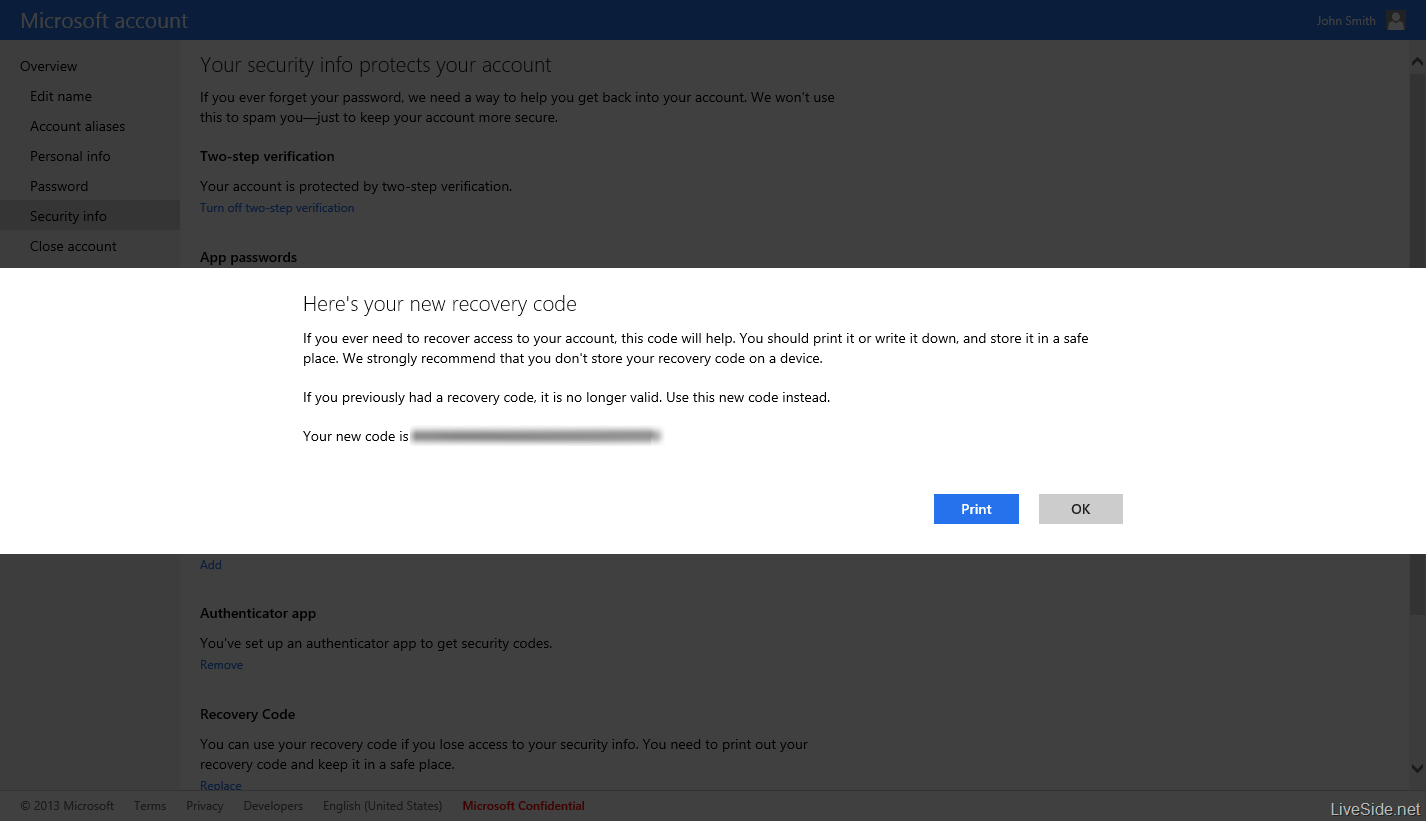The height and width of the screenshot is (821, 1426).
Task: Open the Developers footer link
Action: pyautogui.click(x=273, y=806)
